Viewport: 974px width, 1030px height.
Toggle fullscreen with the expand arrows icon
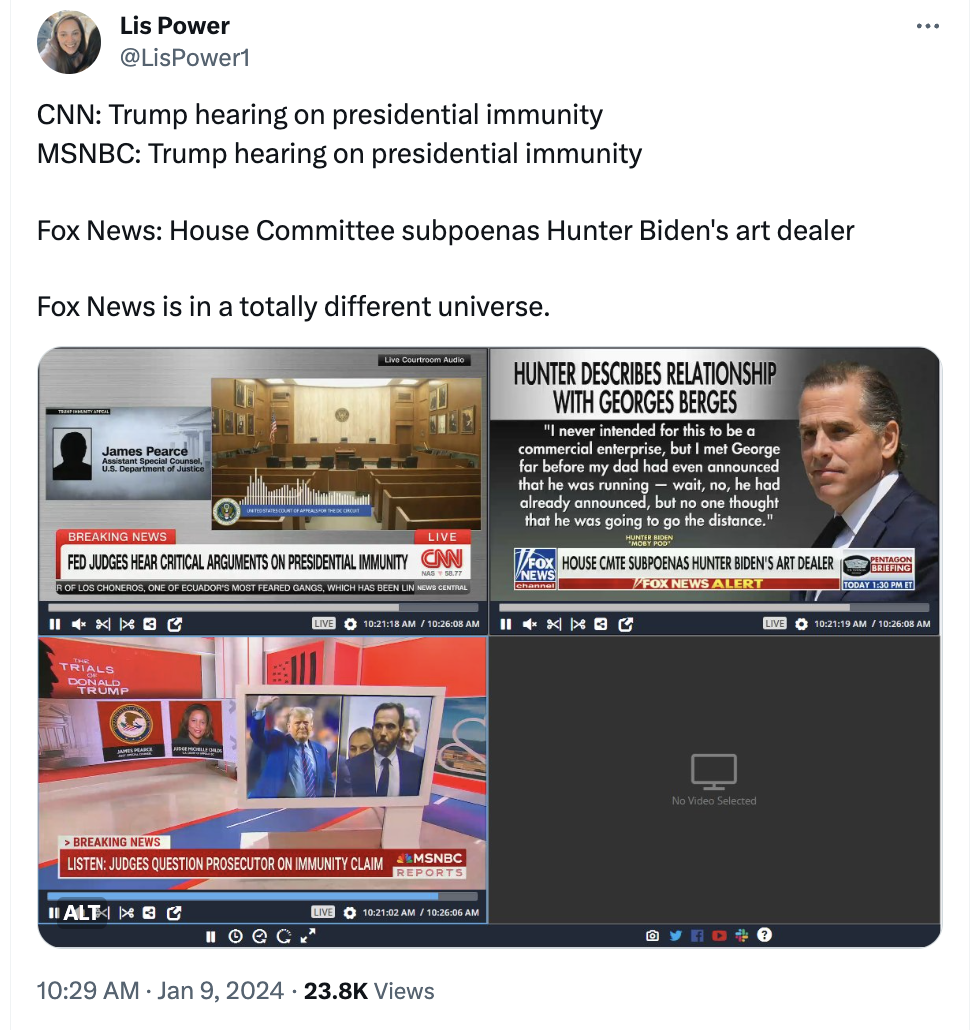coord(308,936)
